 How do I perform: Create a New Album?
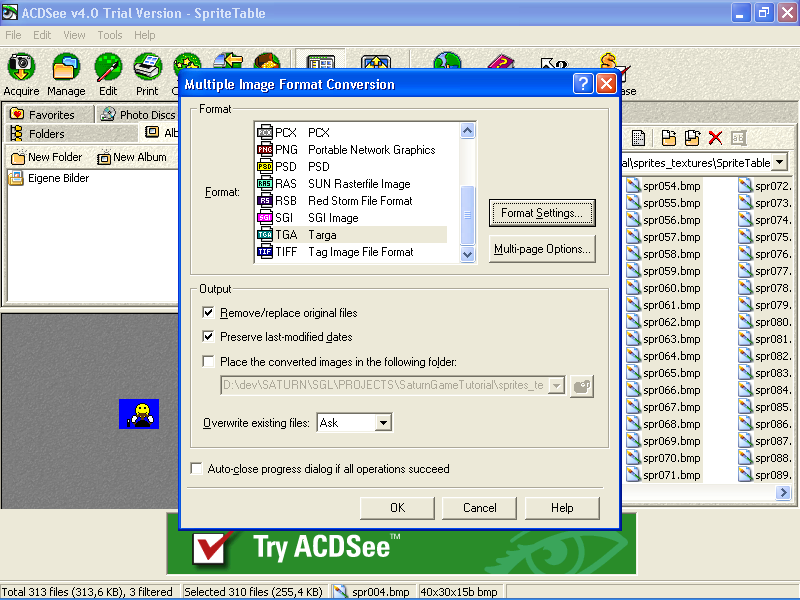(132, 158)
